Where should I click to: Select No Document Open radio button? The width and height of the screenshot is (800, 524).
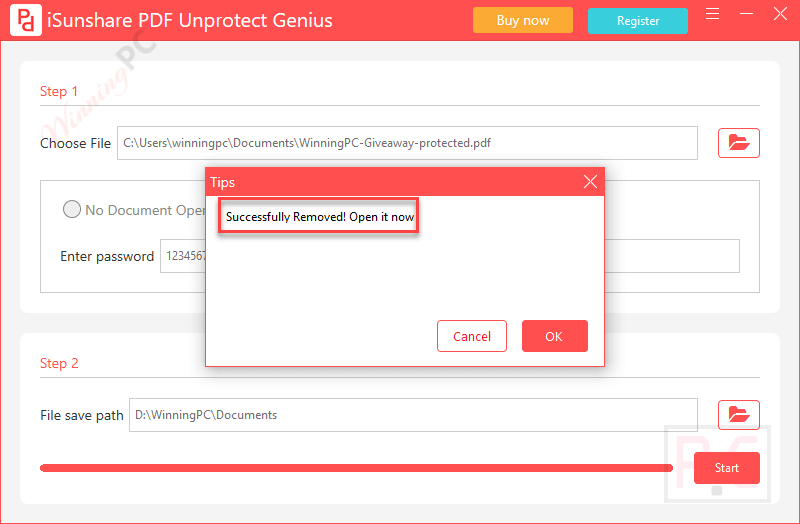click(x=71, y=209)
